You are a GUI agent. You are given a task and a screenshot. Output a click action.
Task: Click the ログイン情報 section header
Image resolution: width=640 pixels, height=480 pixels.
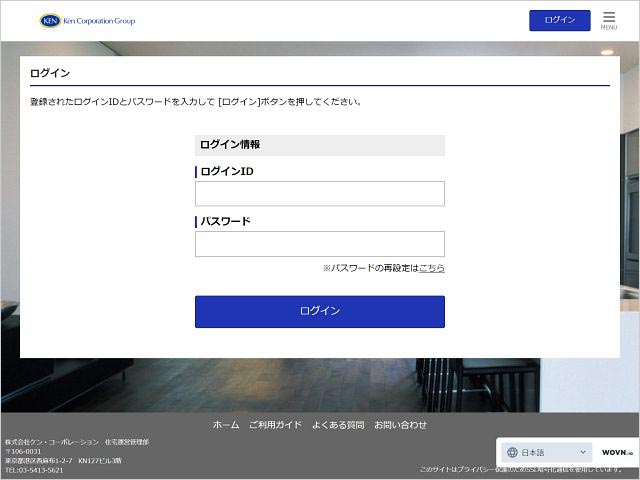(230, 145)
